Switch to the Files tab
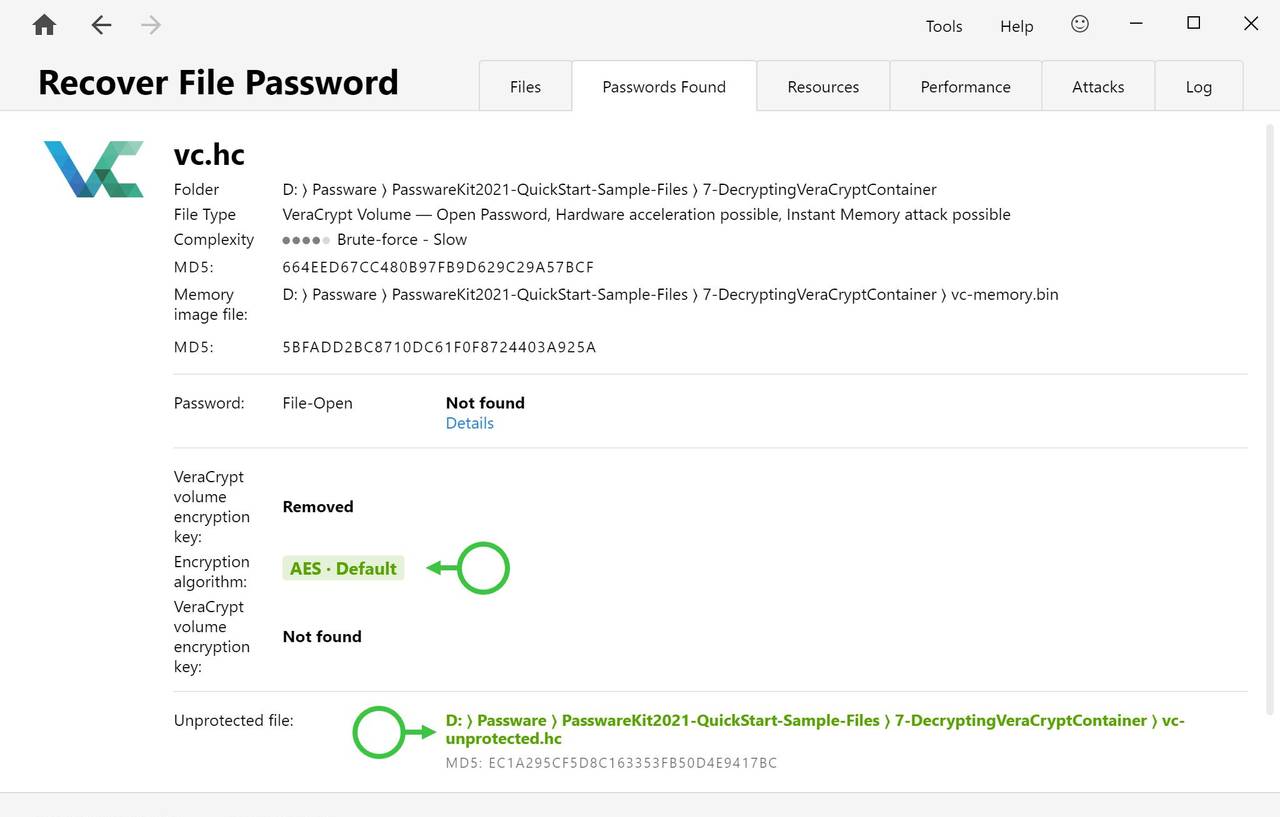This screenshot has width=1280, height=817. [524, 86]
